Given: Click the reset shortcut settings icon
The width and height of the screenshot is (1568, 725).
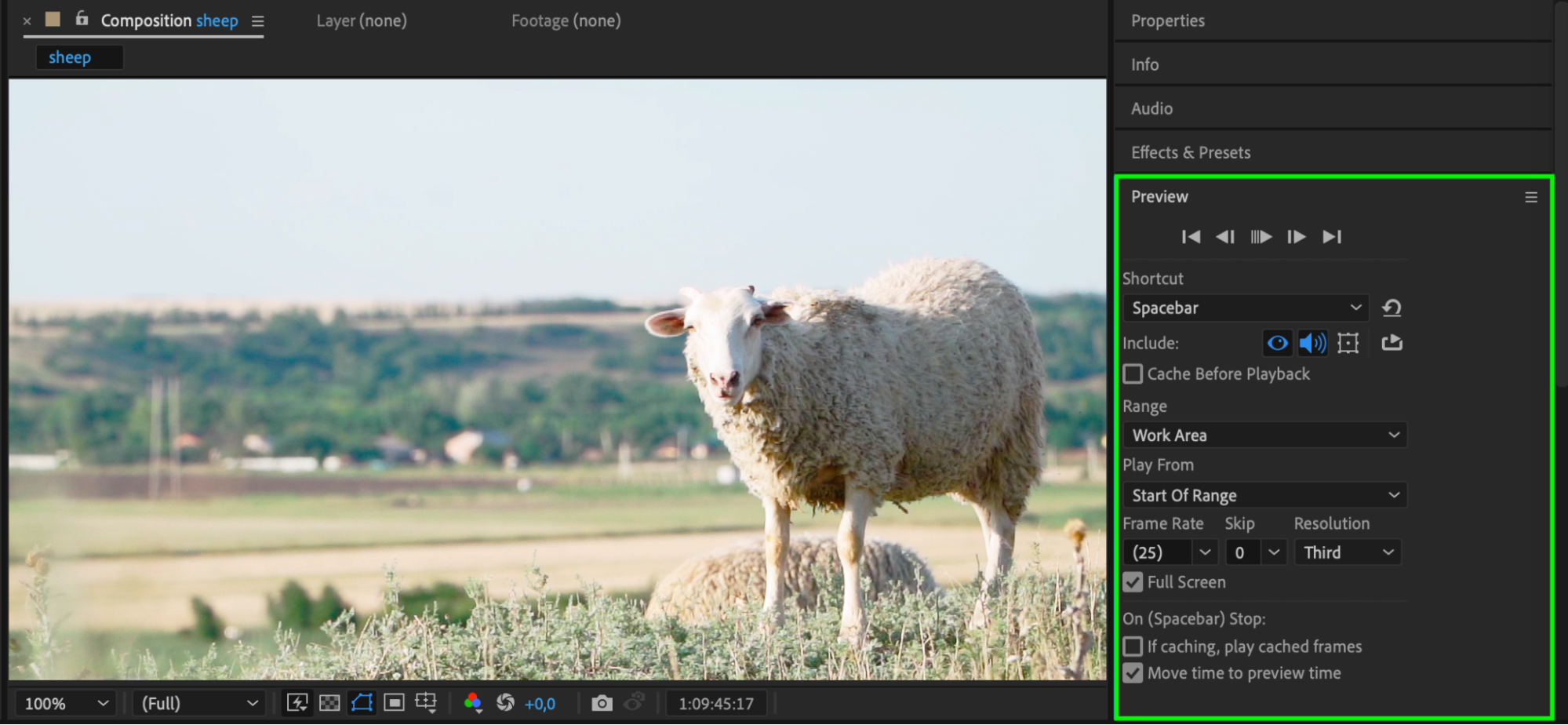Looking at the screenshot, I should pos(1392,308).
